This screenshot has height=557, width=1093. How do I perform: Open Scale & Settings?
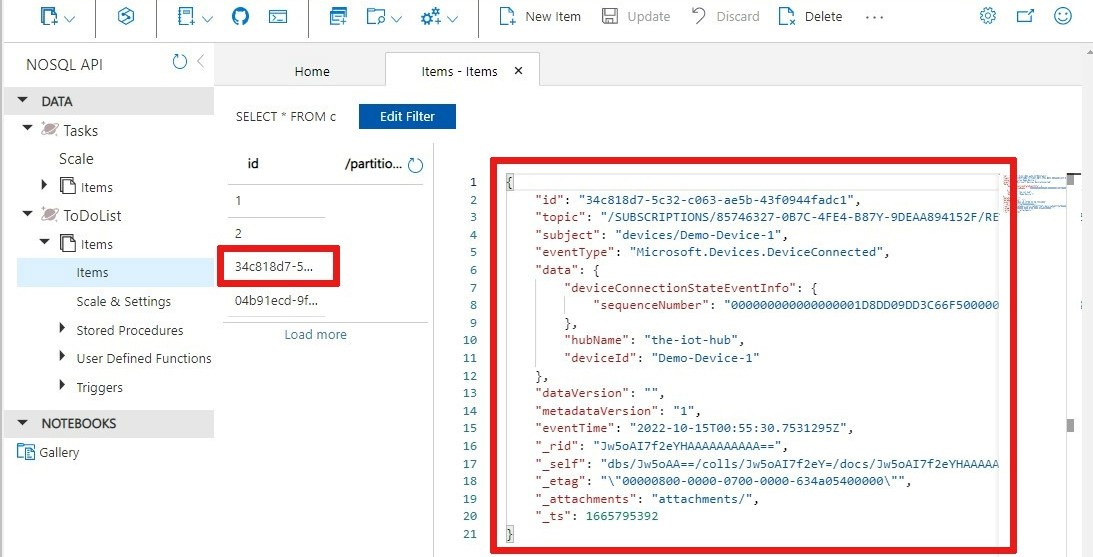click(x=123, y=301)
